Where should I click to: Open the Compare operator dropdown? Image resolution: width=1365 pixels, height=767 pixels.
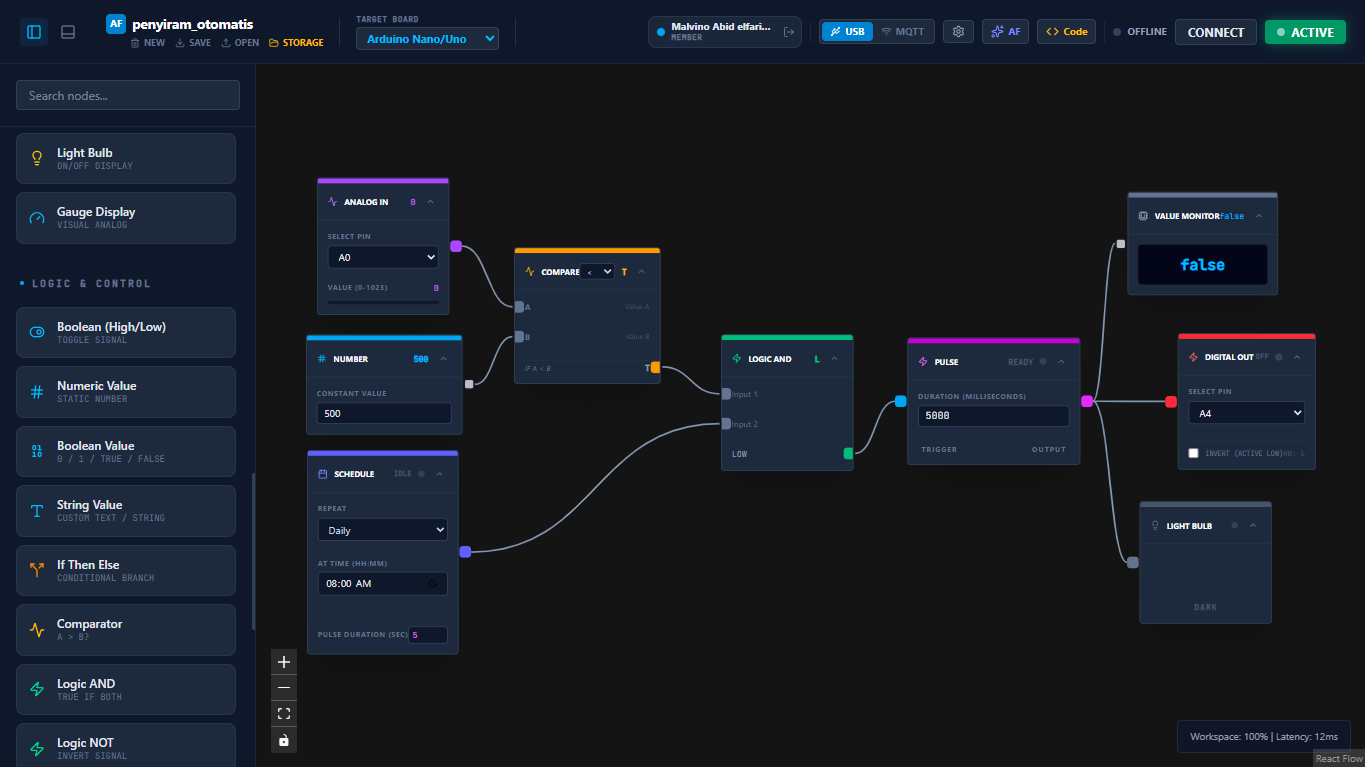pyautogui.click(x=598, y=271)
